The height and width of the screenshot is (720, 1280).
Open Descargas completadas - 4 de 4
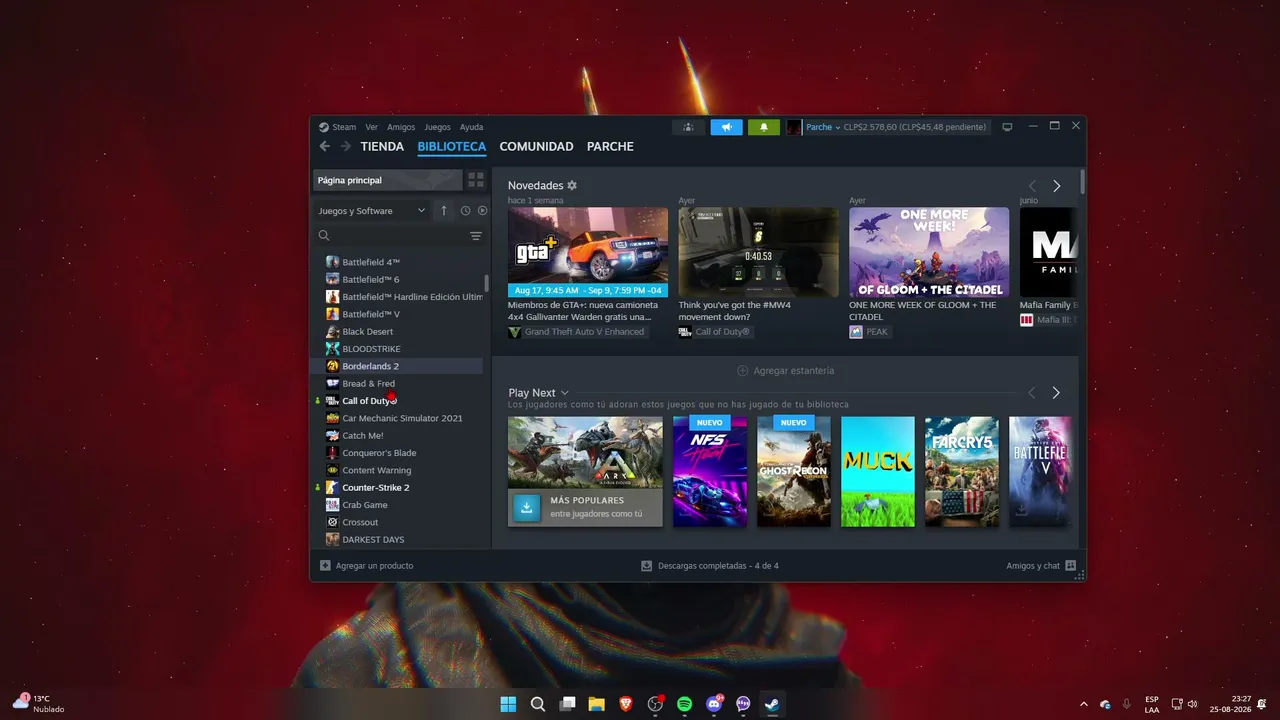(710, 566)
